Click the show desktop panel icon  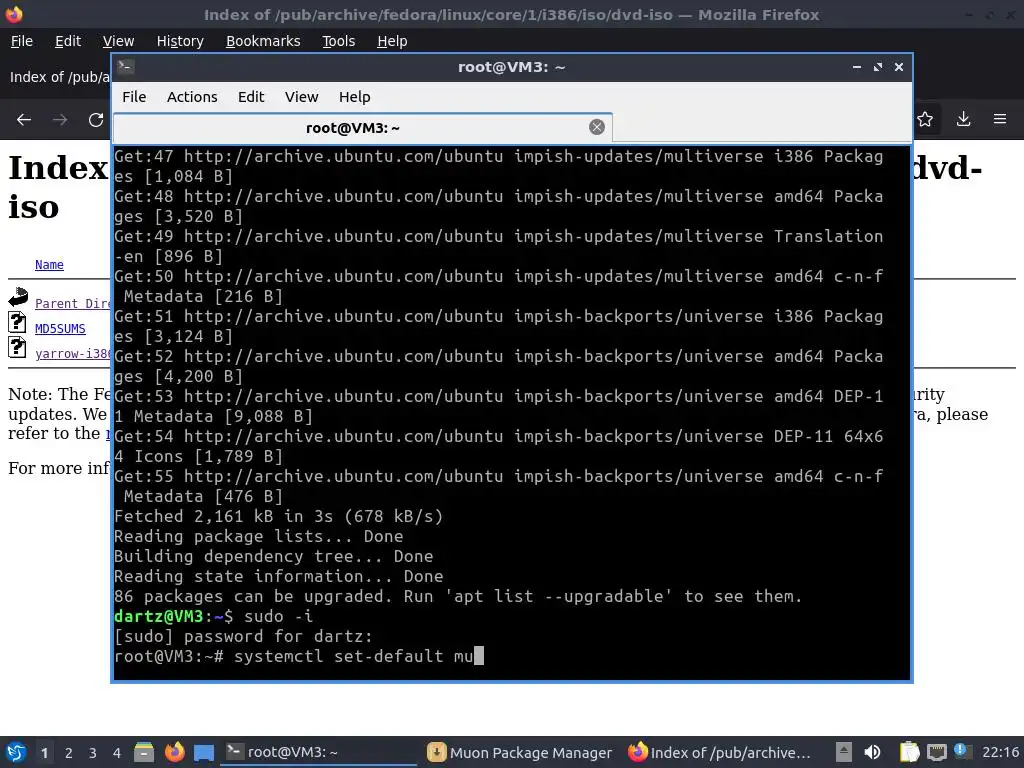pos(204,752)
